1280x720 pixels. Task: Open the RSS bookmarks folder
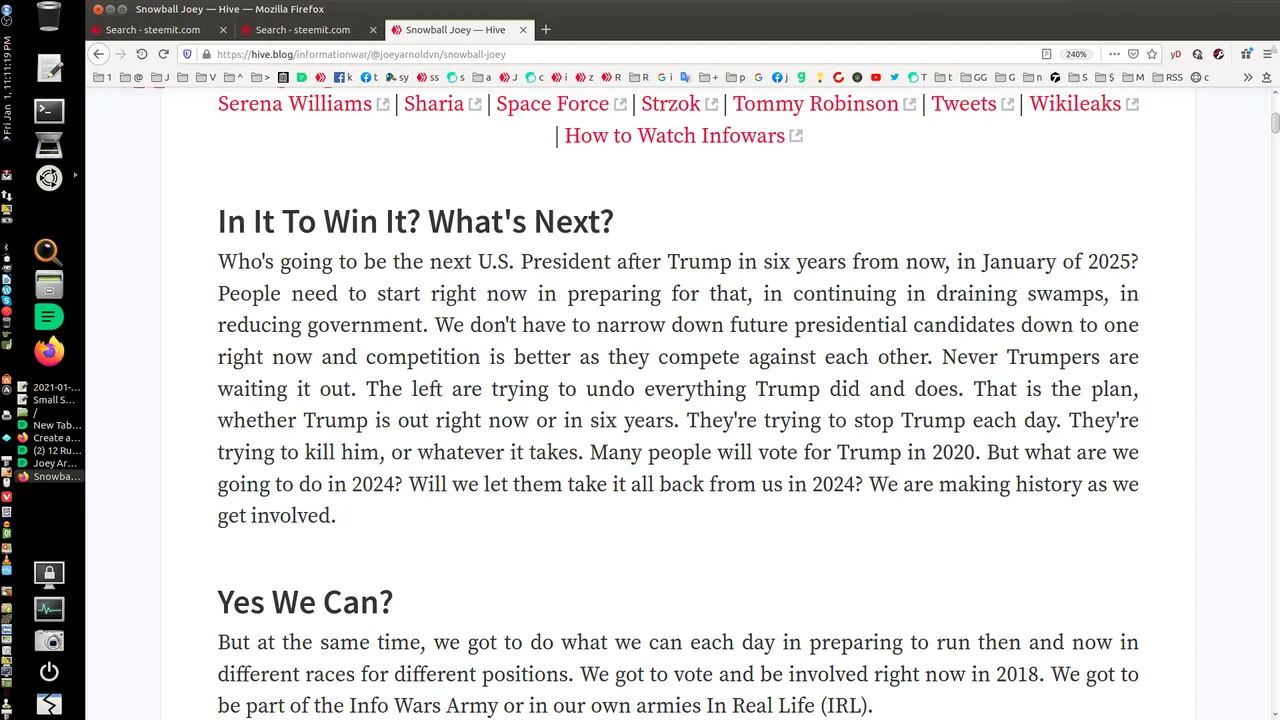(x=1166, y=77)
